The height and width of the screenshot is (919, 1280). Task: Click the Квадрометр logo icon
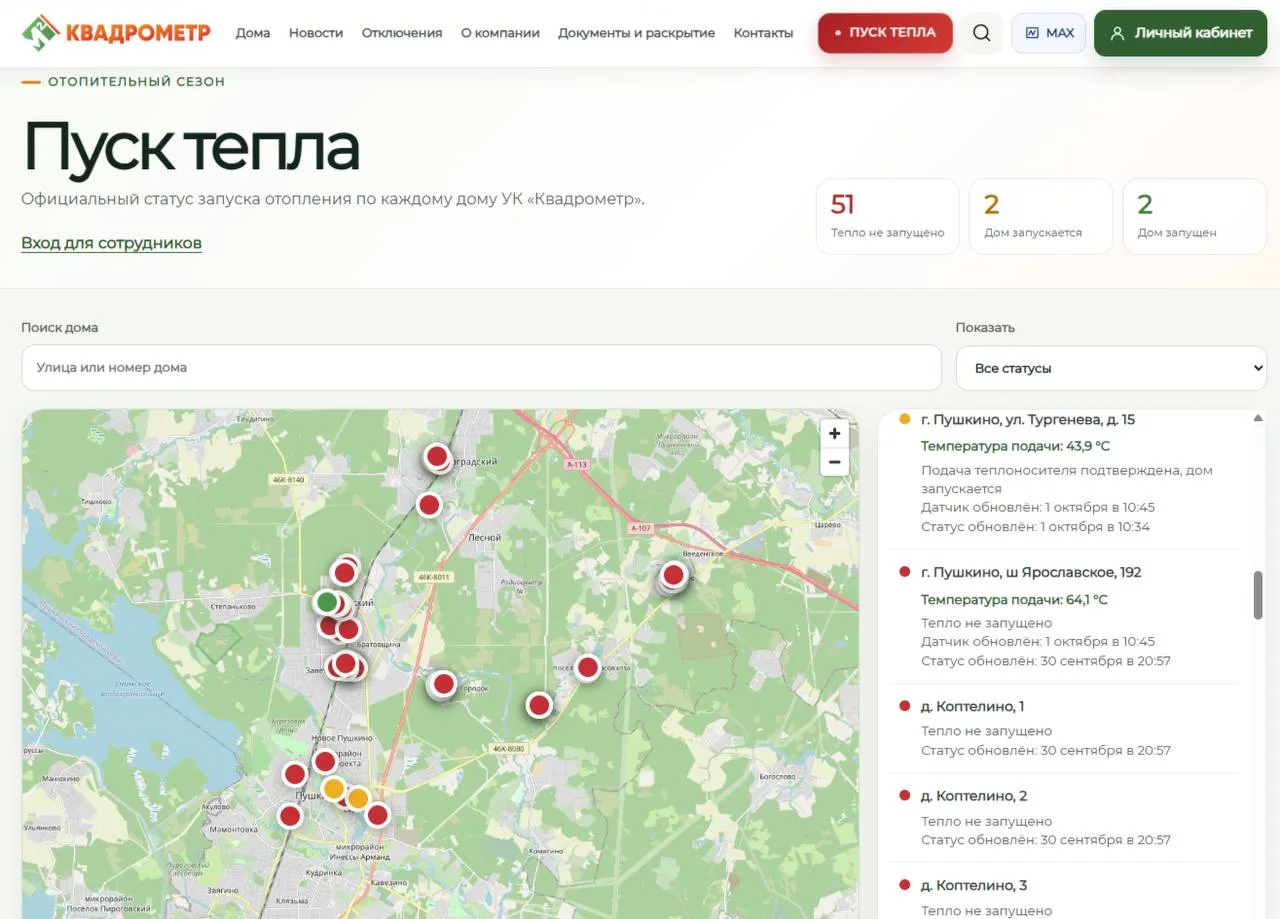coord(40,32)
